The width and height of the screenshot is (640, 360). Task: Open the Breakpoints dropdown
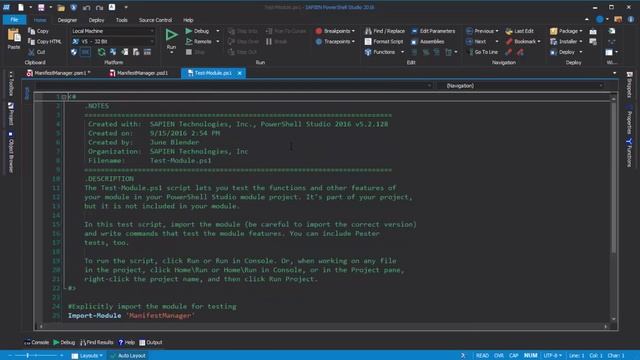pos(335,31)
